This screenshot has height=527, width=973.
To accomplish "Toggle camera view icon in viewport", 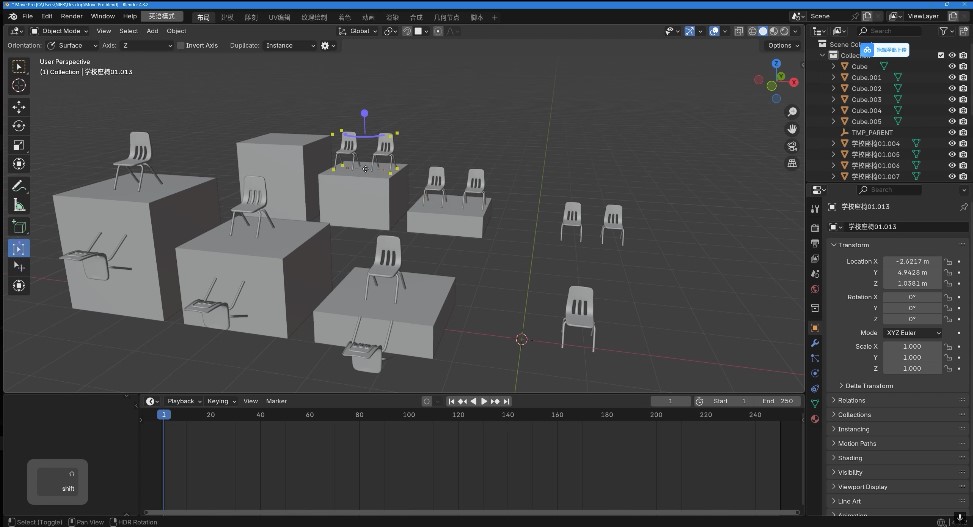I will coord(792,146).
